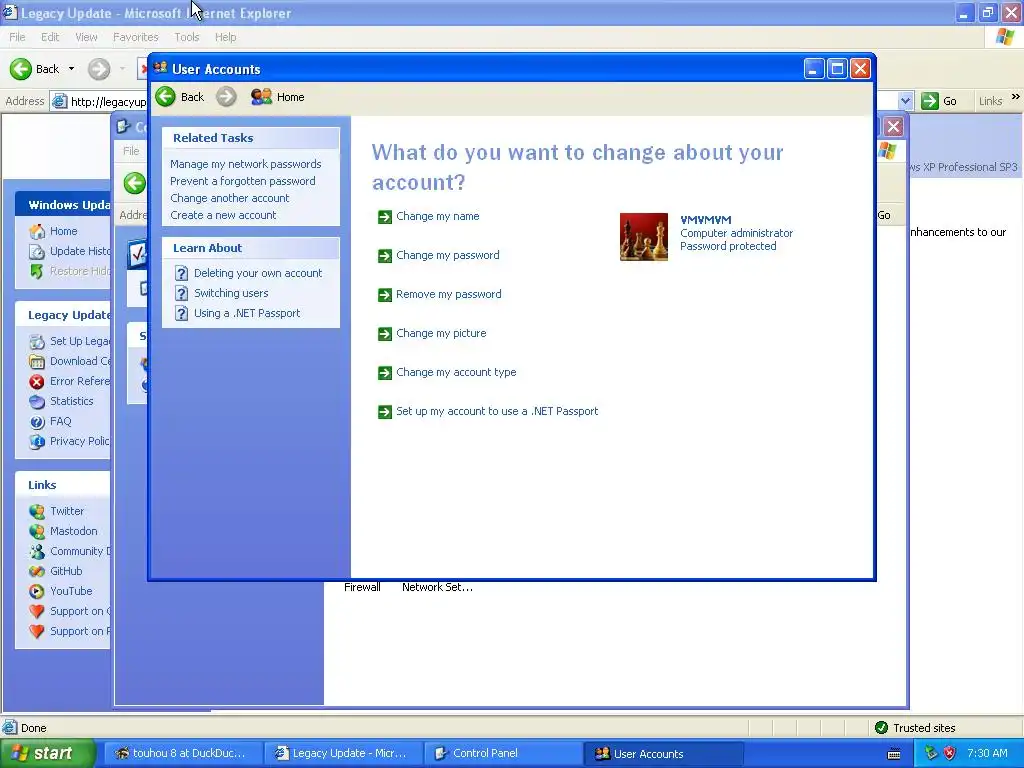Click Remove my password link

449,295
